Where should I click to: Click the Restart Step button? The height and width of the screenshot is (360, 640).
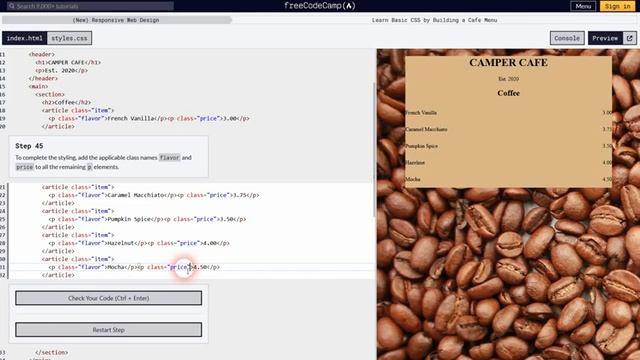click(109, 330)
